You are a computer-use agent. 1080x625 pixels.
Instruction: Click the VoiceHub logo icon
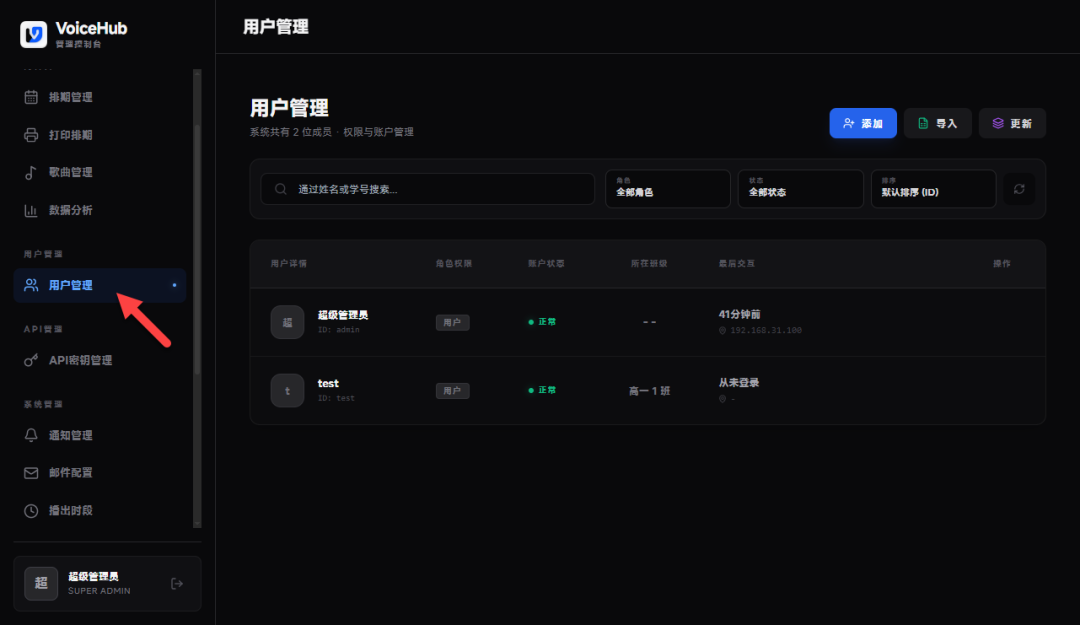coord(34,35)
